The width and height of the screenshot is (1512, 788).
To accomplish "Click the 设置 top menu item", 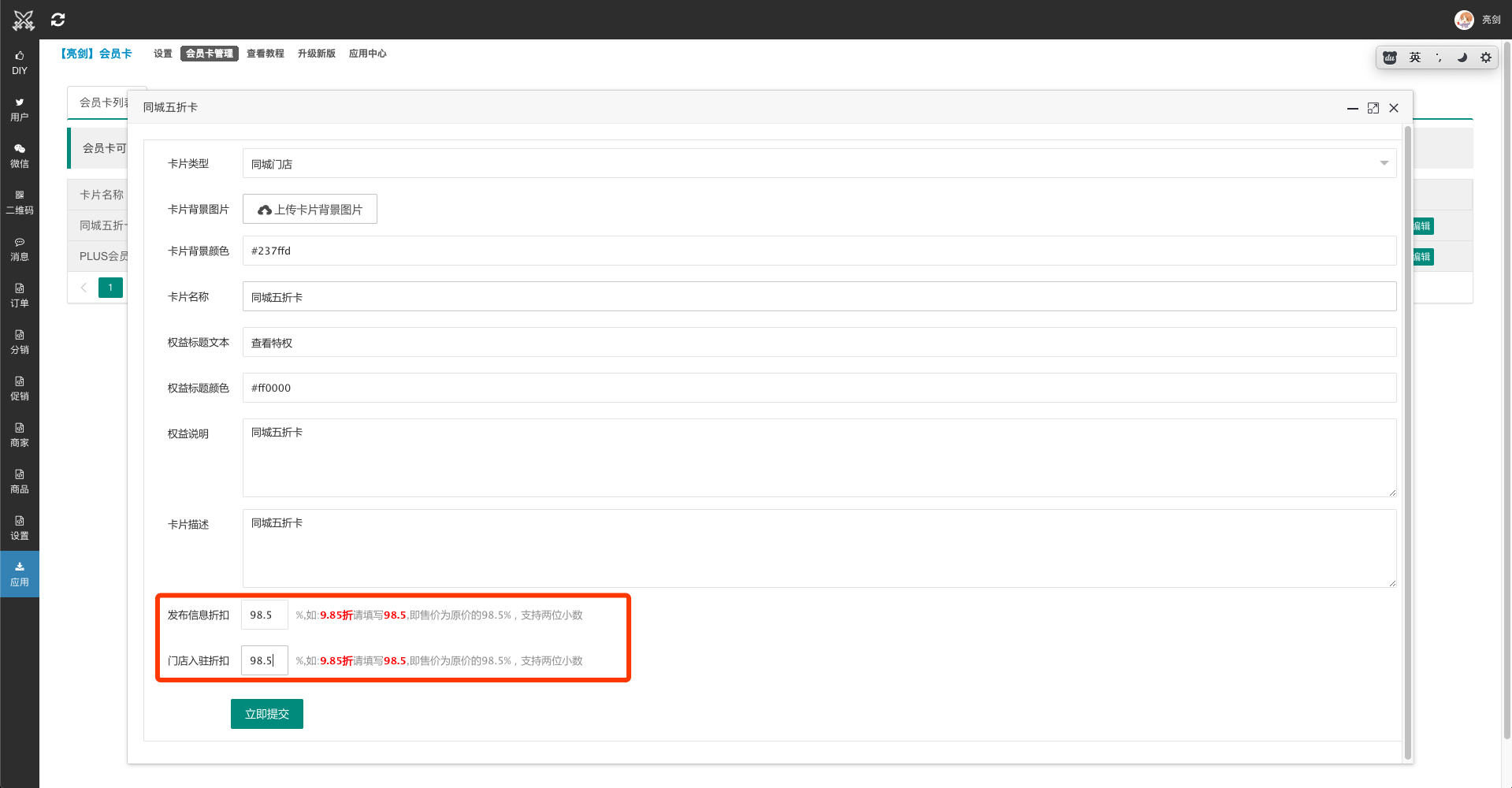I will [163, 54].
